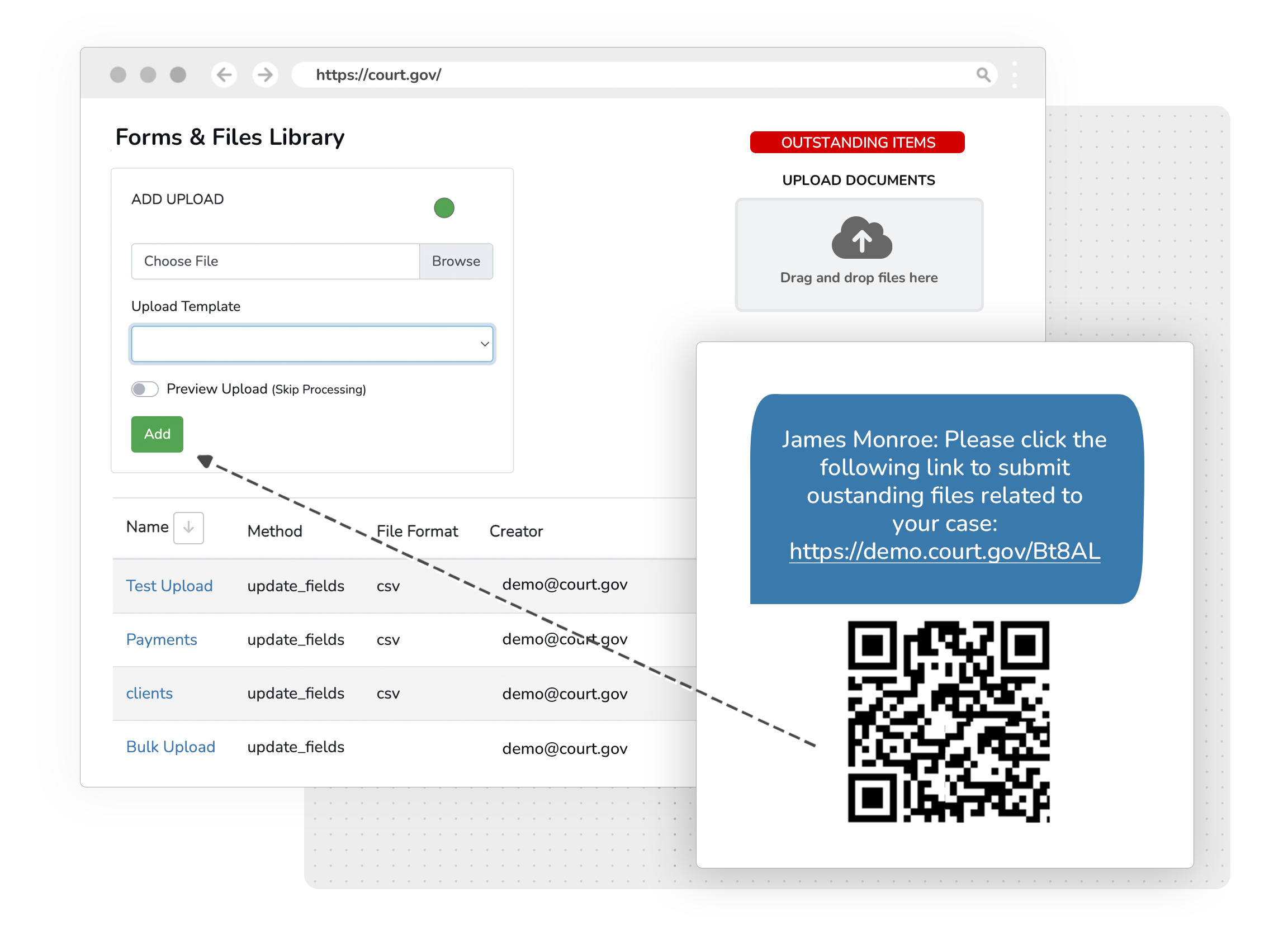This screenshot has width=1288, height=940.
Task: Click the cloud upload icon
Action: 861,238
